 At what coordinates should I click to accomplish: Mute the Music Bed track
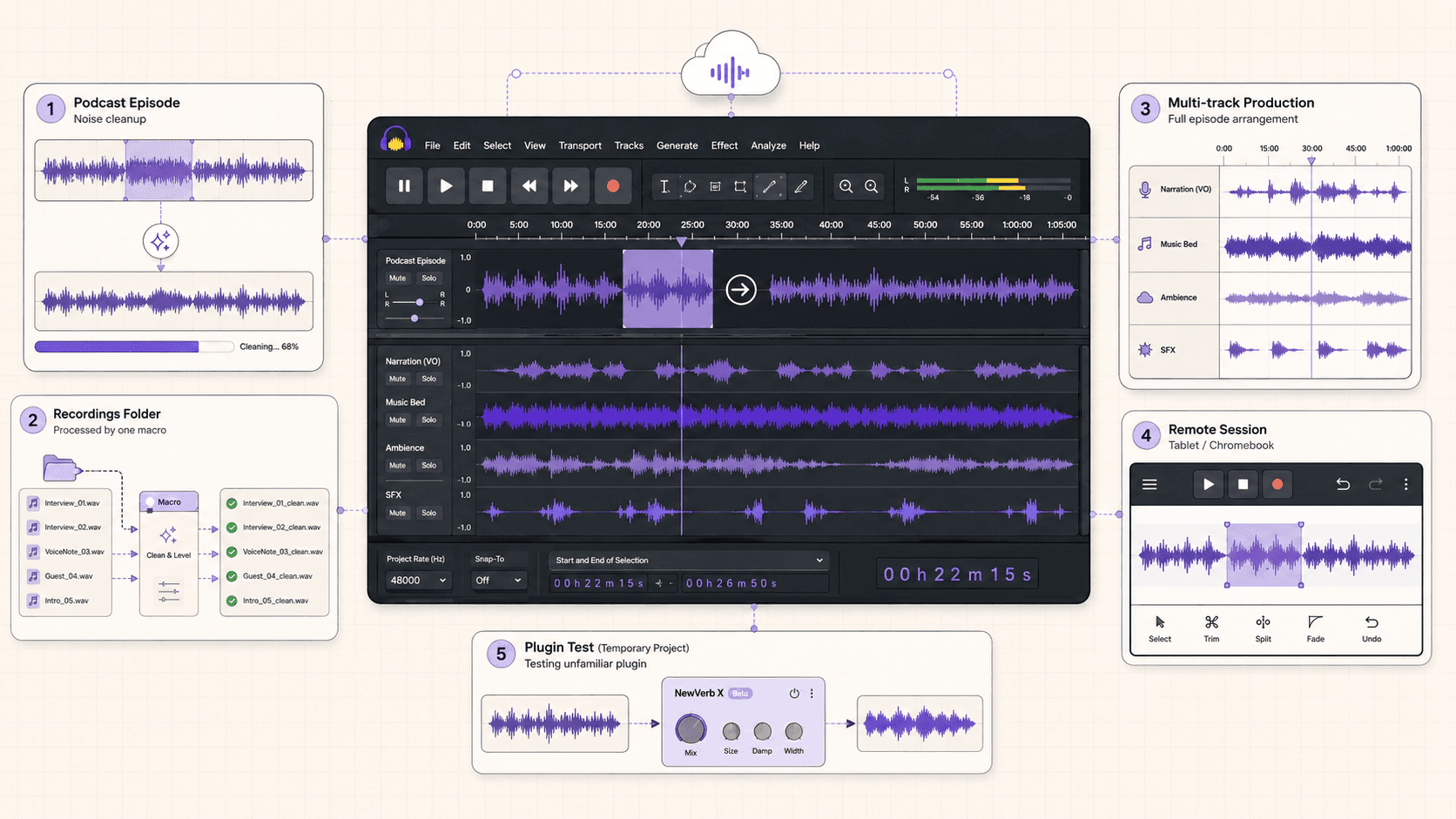[397, 420]
